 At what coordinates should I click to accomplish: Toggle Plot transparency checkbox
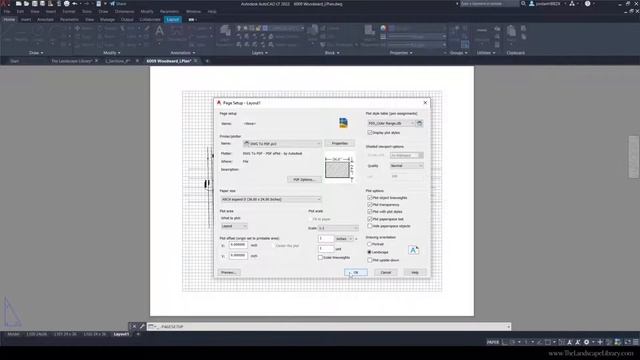pyautogui.click(x=370, y=204)
